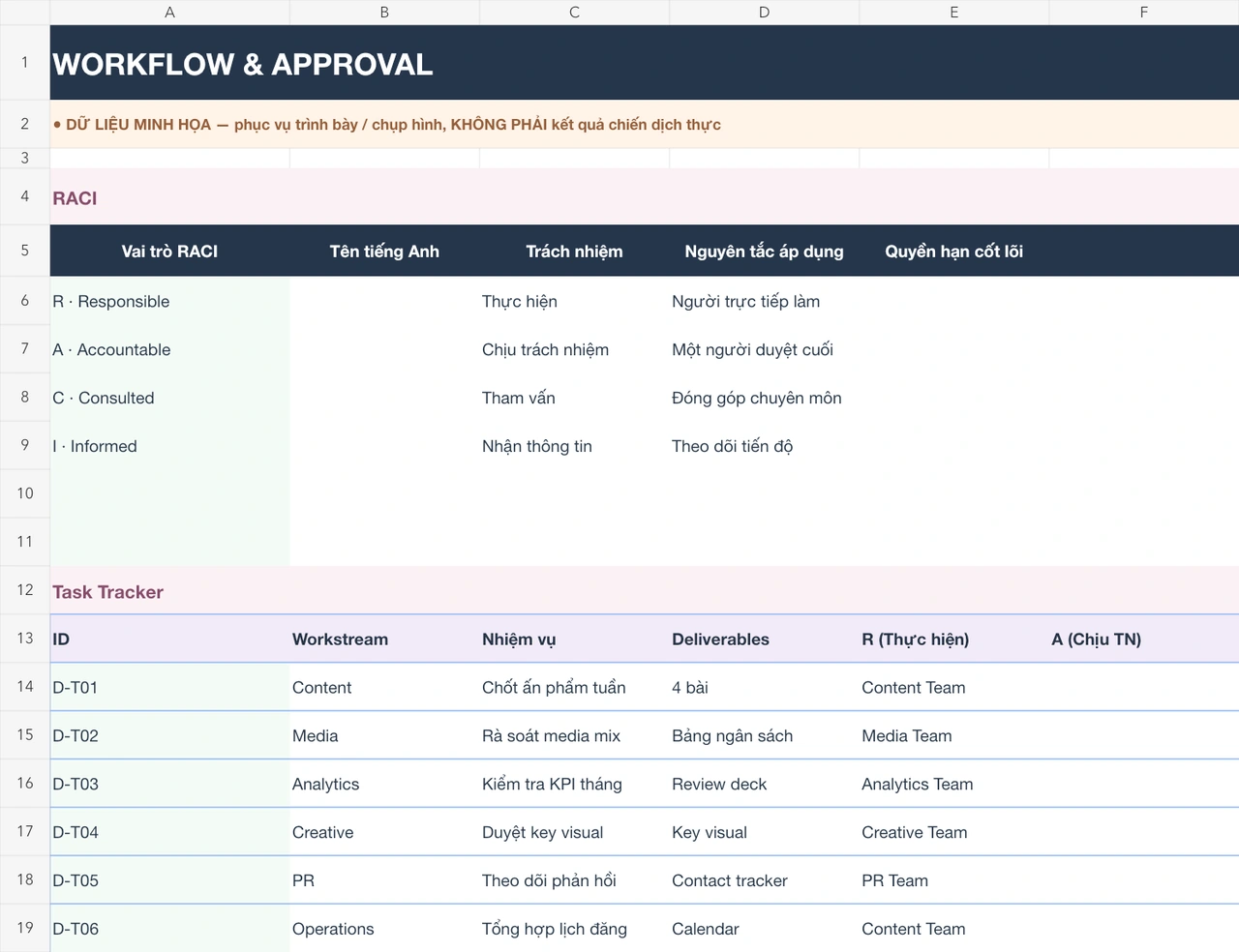Select row 11 header
This screenshot has width=1239, height=952.
(x=25, y=542)
